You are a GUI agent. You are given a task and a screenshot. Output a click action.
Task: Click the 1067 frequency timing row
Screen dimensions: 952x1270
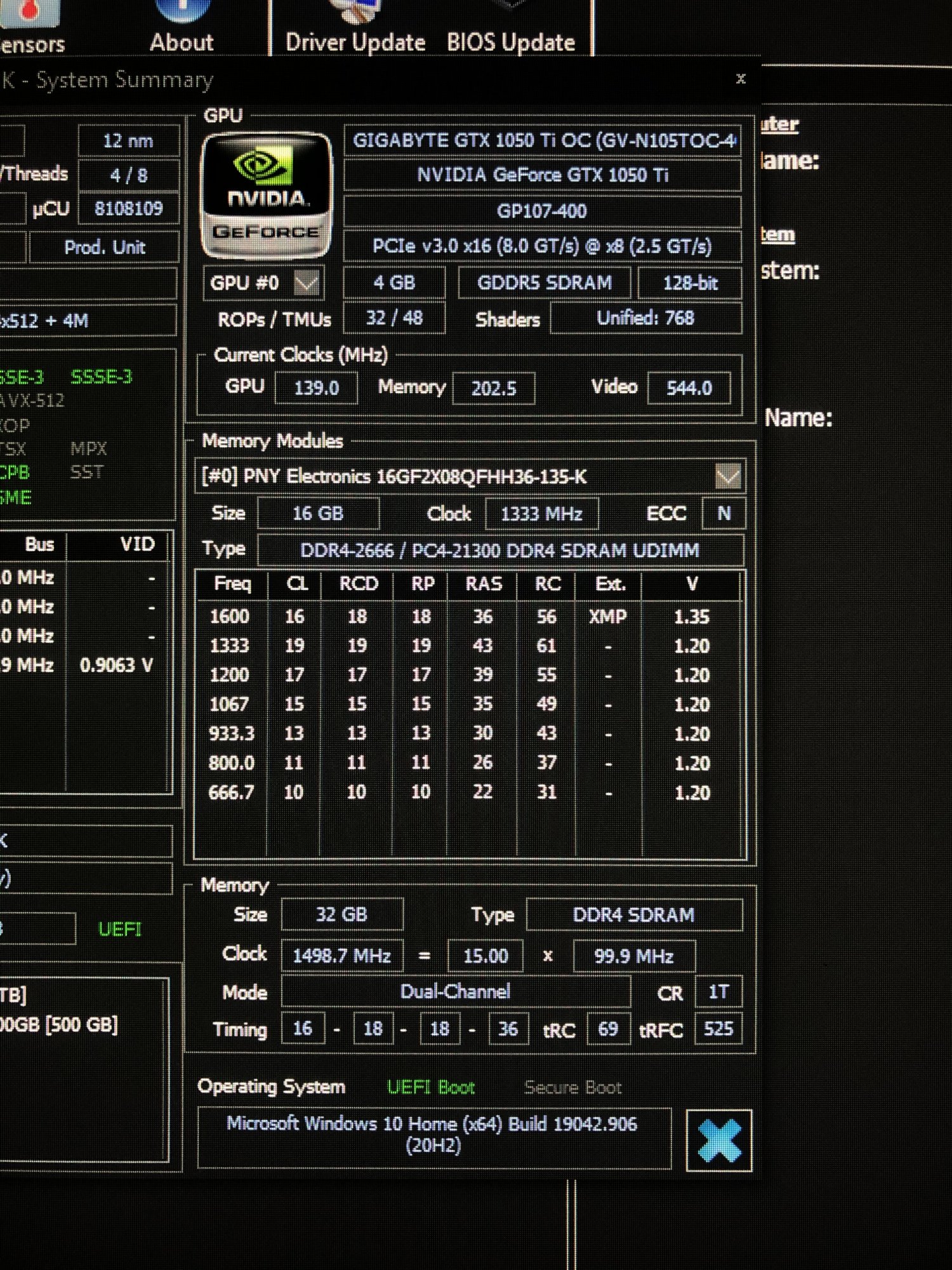(x=468, y=704)
